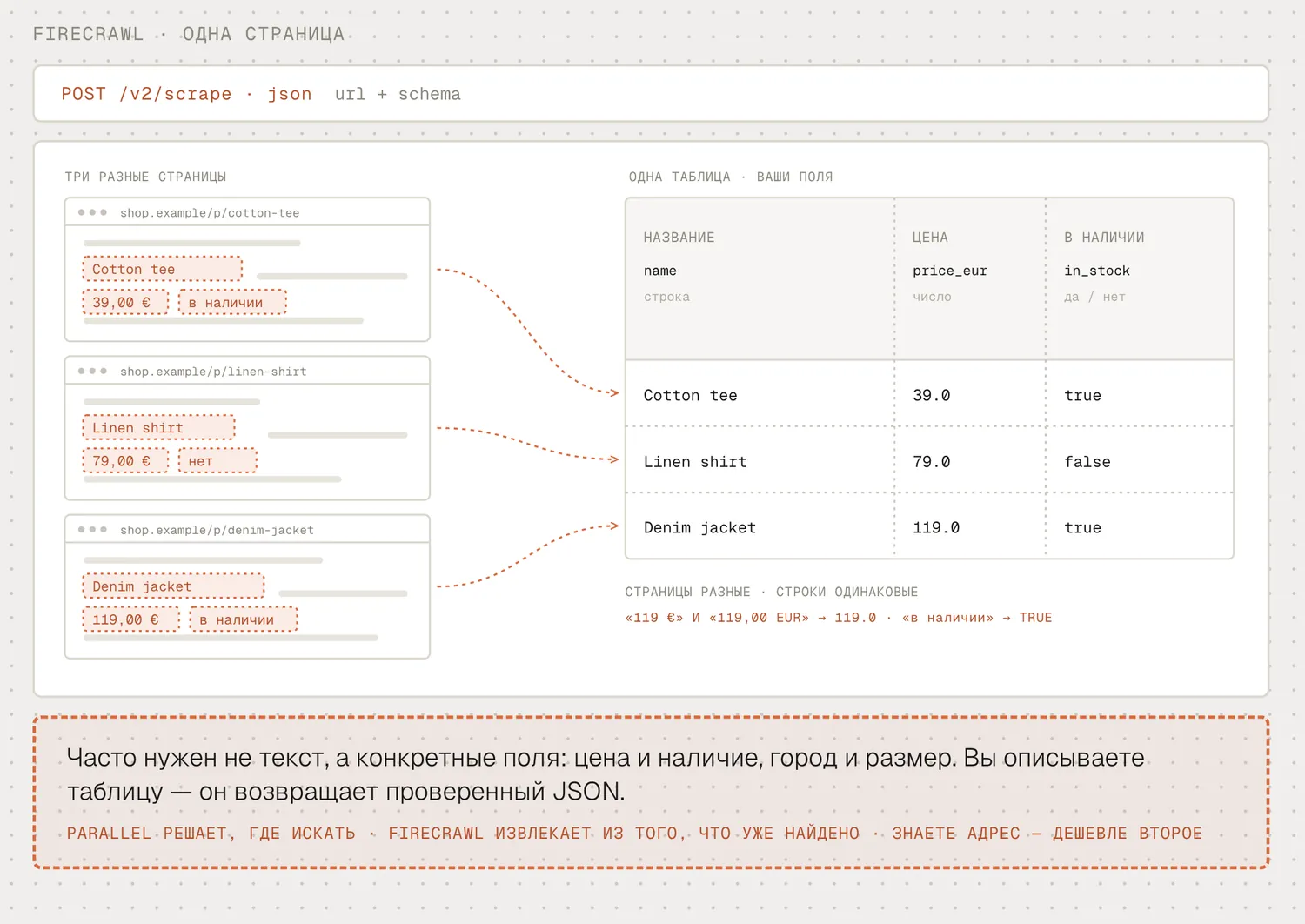Click the 'НАЗВАНИЕ' column header
Screen dimensions: 1305x924
[679, 238]
